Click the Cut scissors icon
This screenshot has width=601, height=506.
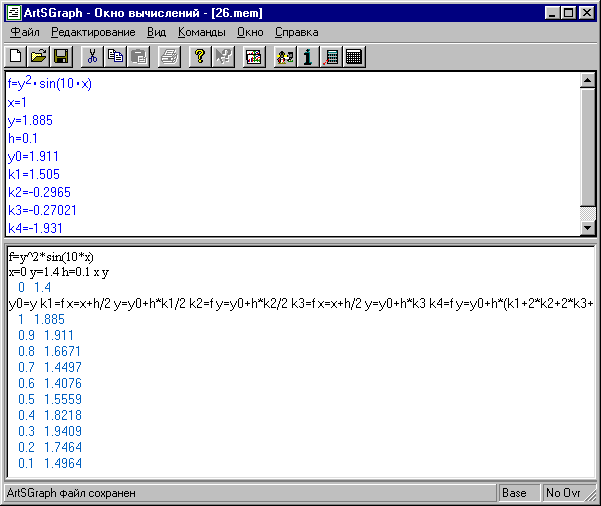(x=92, y=57)
